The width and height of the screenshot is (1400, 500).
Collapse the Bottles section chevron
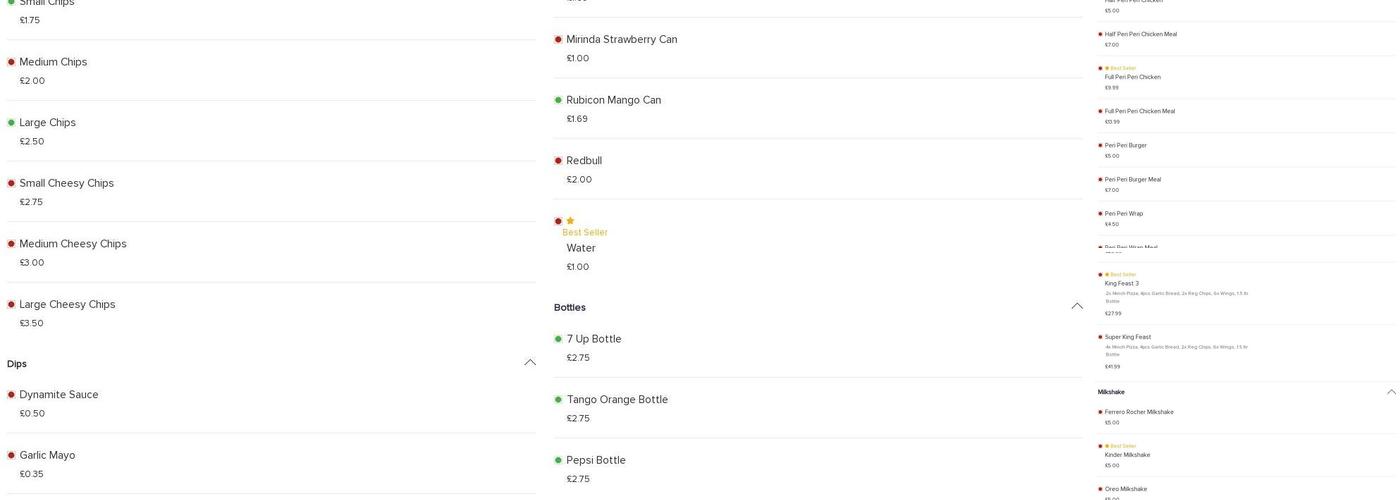[x=1077, y=306]
